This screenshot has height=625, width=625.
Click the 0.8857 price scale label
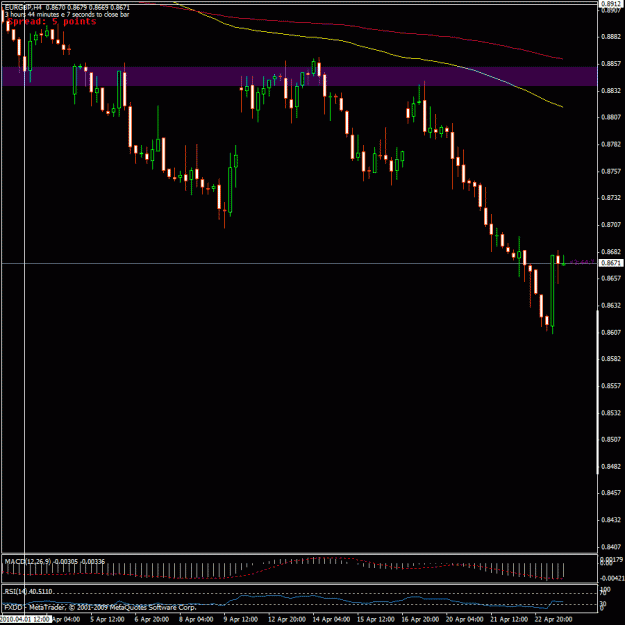tap(611, 64)
